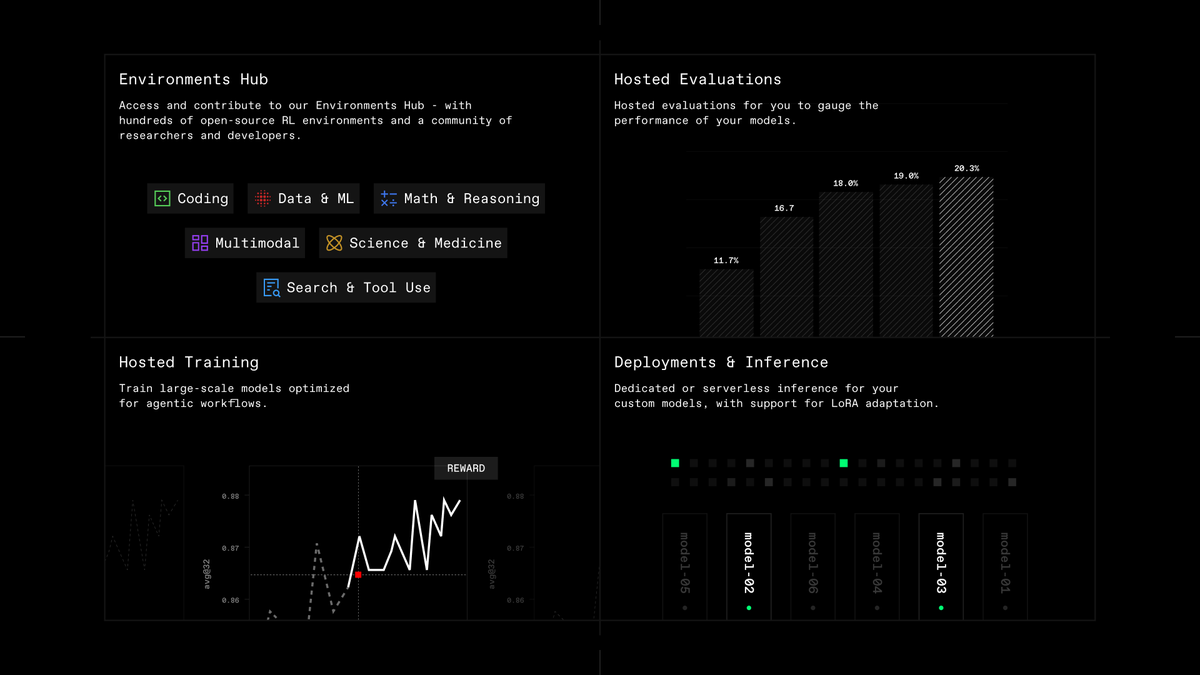Click the 11.7% evaluation bar

[726, 303]
